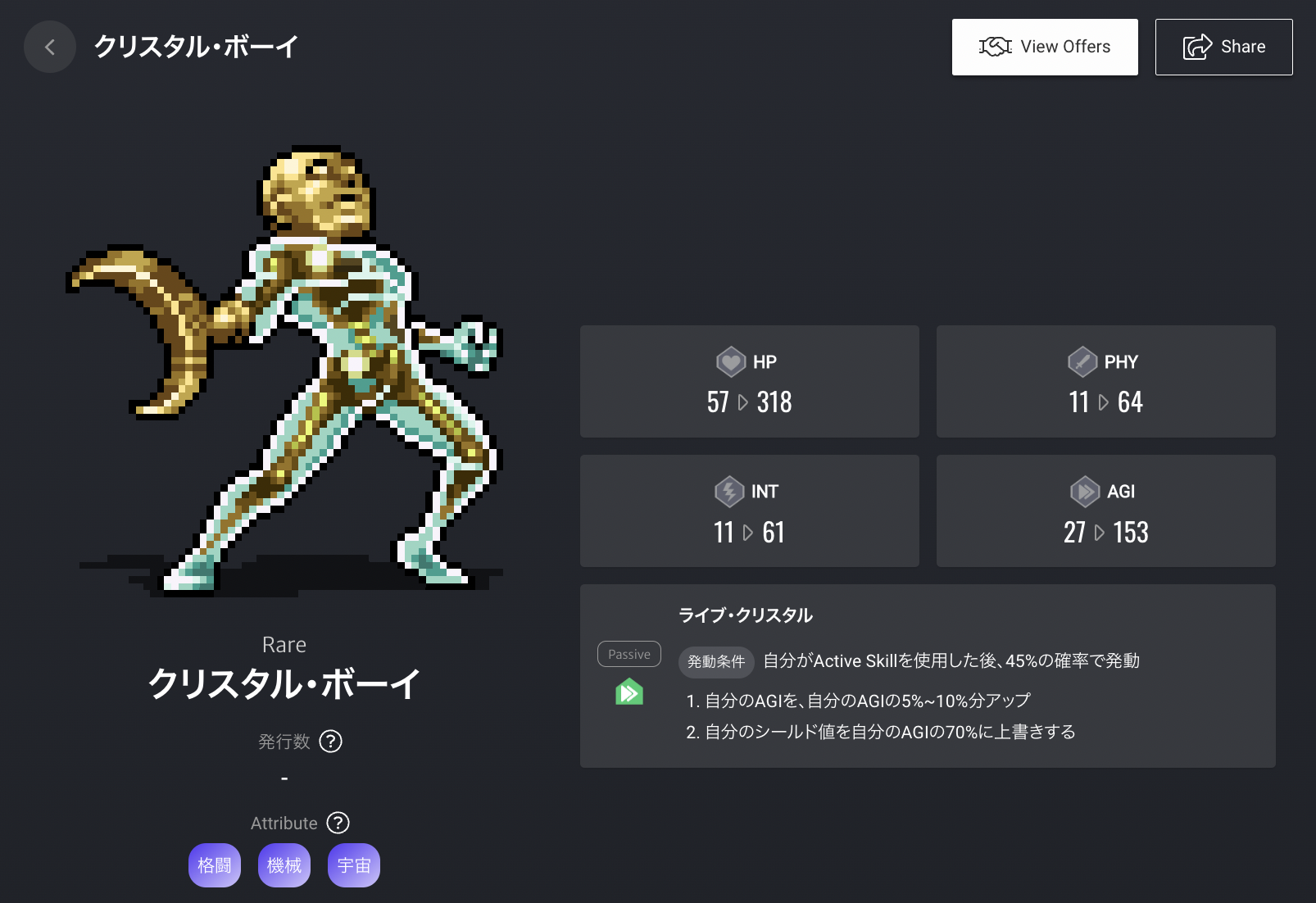Click the AGI fast-forward icon

click(x=1085, y=491)
